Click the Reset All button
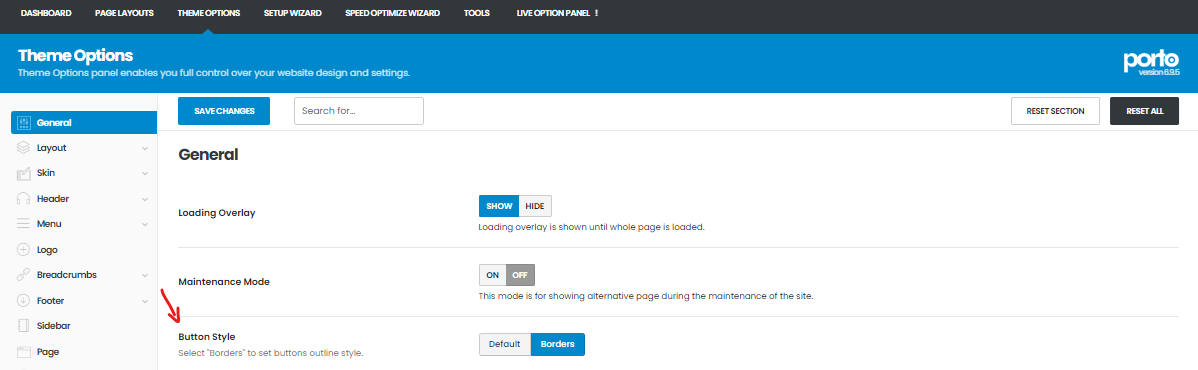 click(1145, 111)
